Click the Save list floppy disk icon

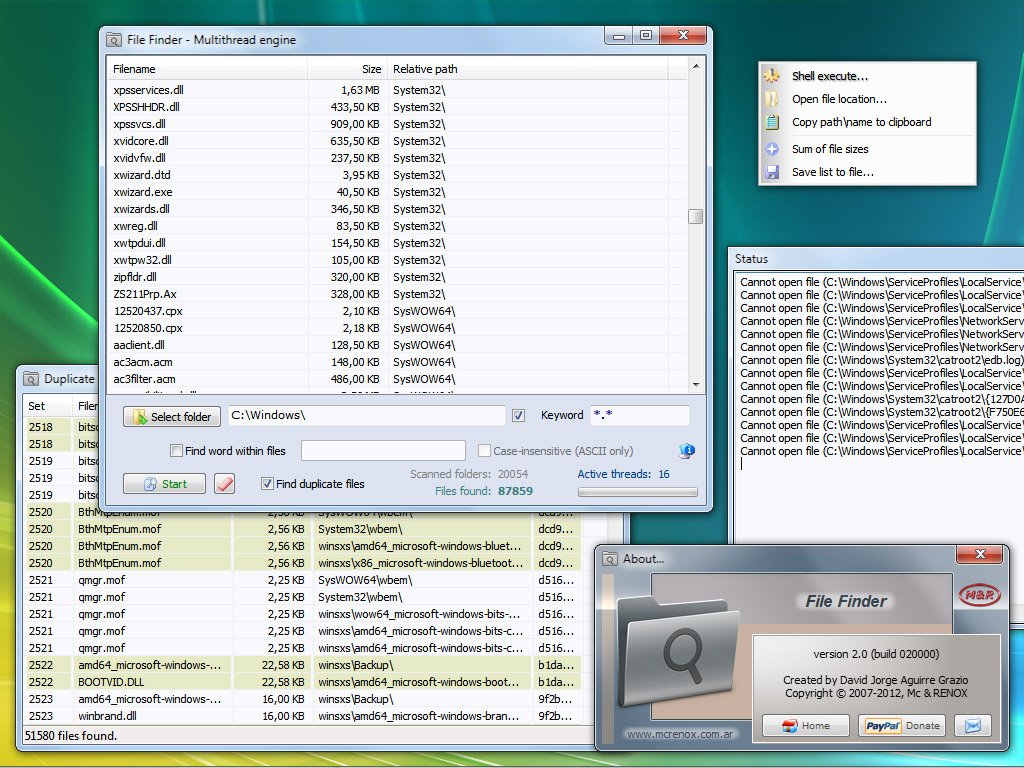pyautogui.click(x=772, y=172)
